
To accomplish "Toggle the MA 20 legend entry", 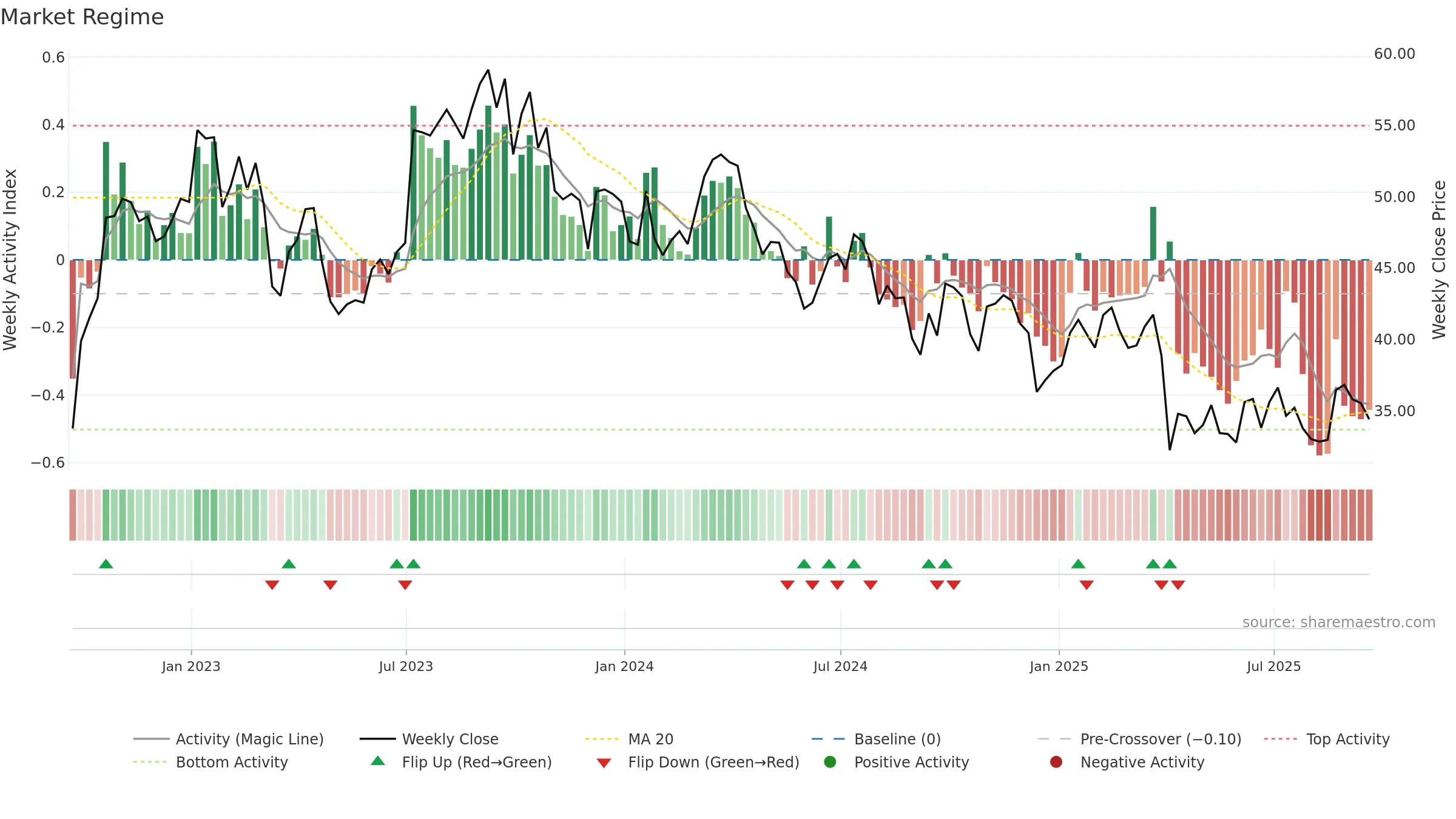I will 629,739.
